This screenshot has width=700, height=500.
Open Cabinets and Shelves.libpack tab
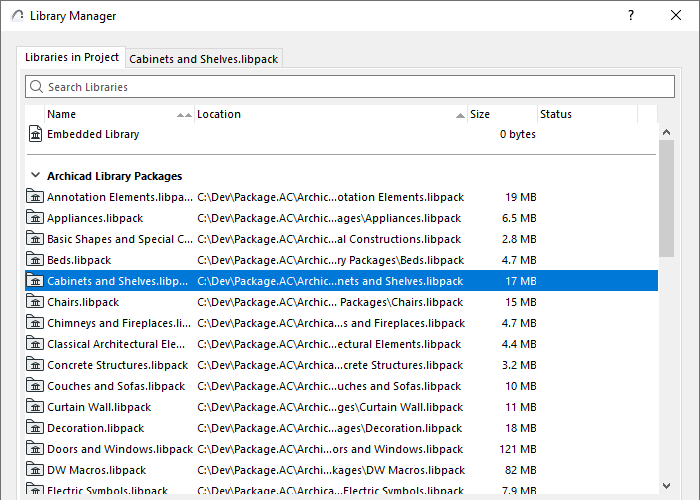[204, 59]
